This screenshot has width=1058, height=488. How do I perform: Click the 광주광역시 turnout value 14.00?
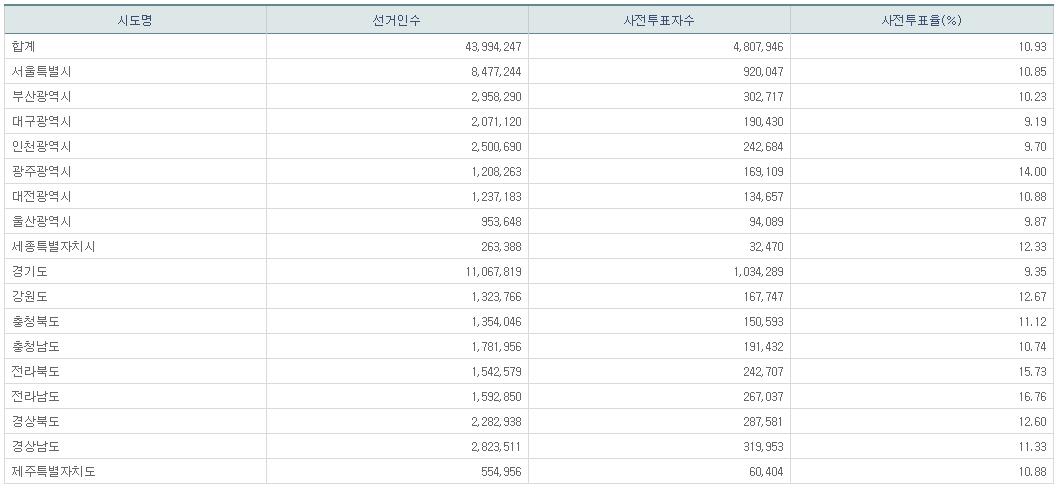coord(1032,171)
